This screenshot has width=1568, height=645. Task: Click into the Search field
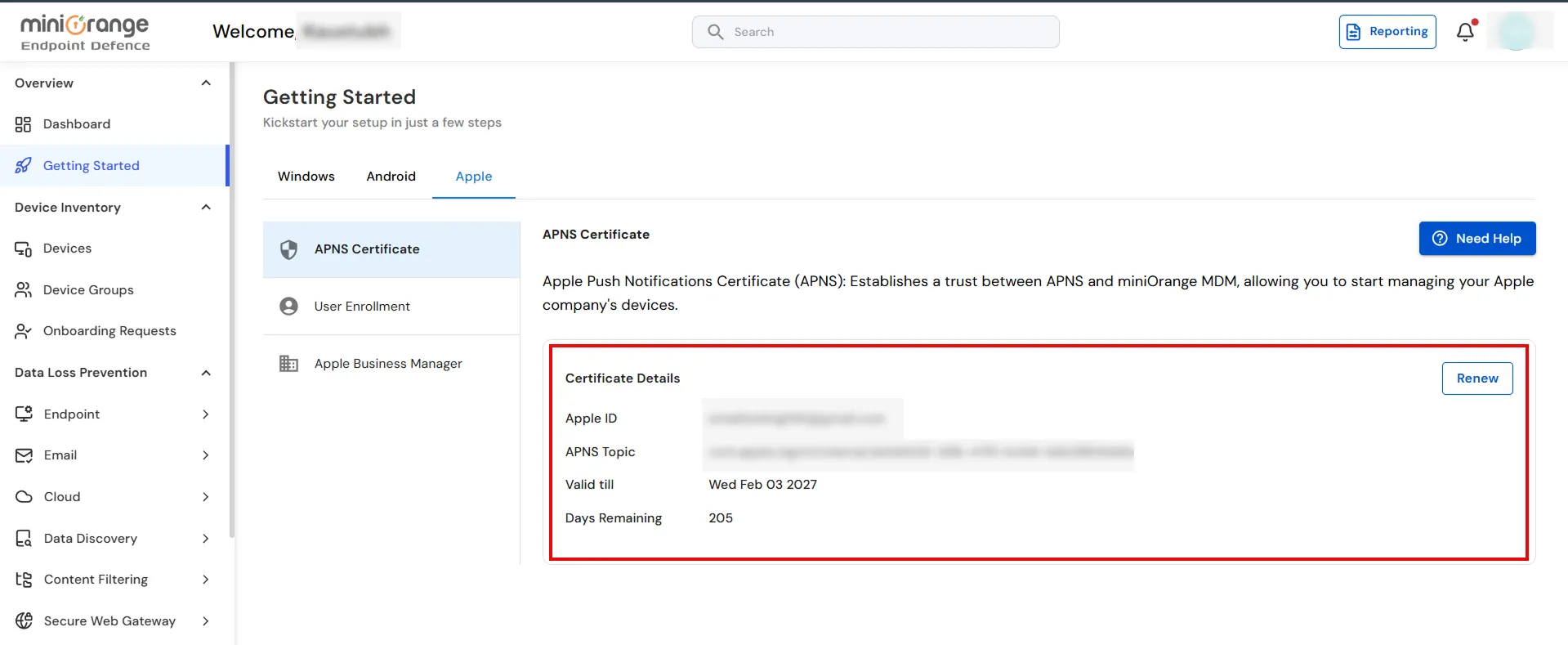pyautogui.click(x=876, y=32)
